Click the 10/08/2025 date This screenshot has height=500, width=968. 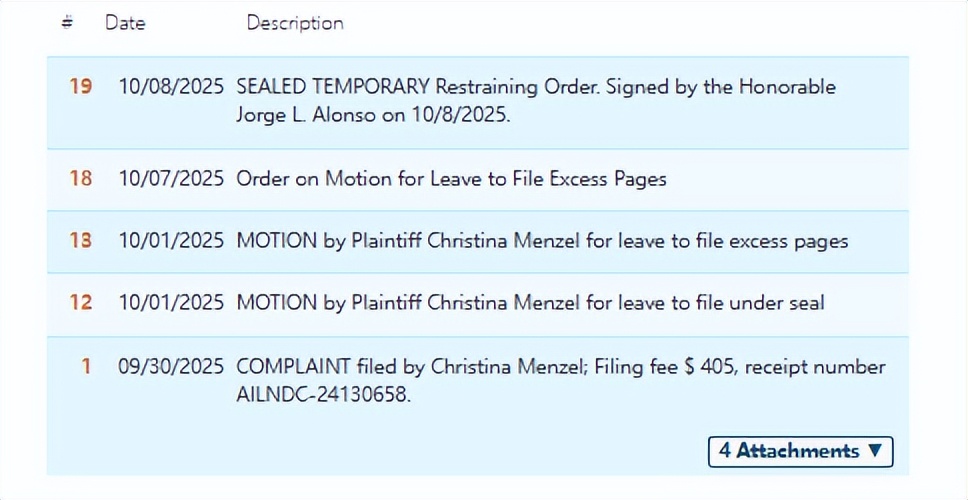[171, 87]
